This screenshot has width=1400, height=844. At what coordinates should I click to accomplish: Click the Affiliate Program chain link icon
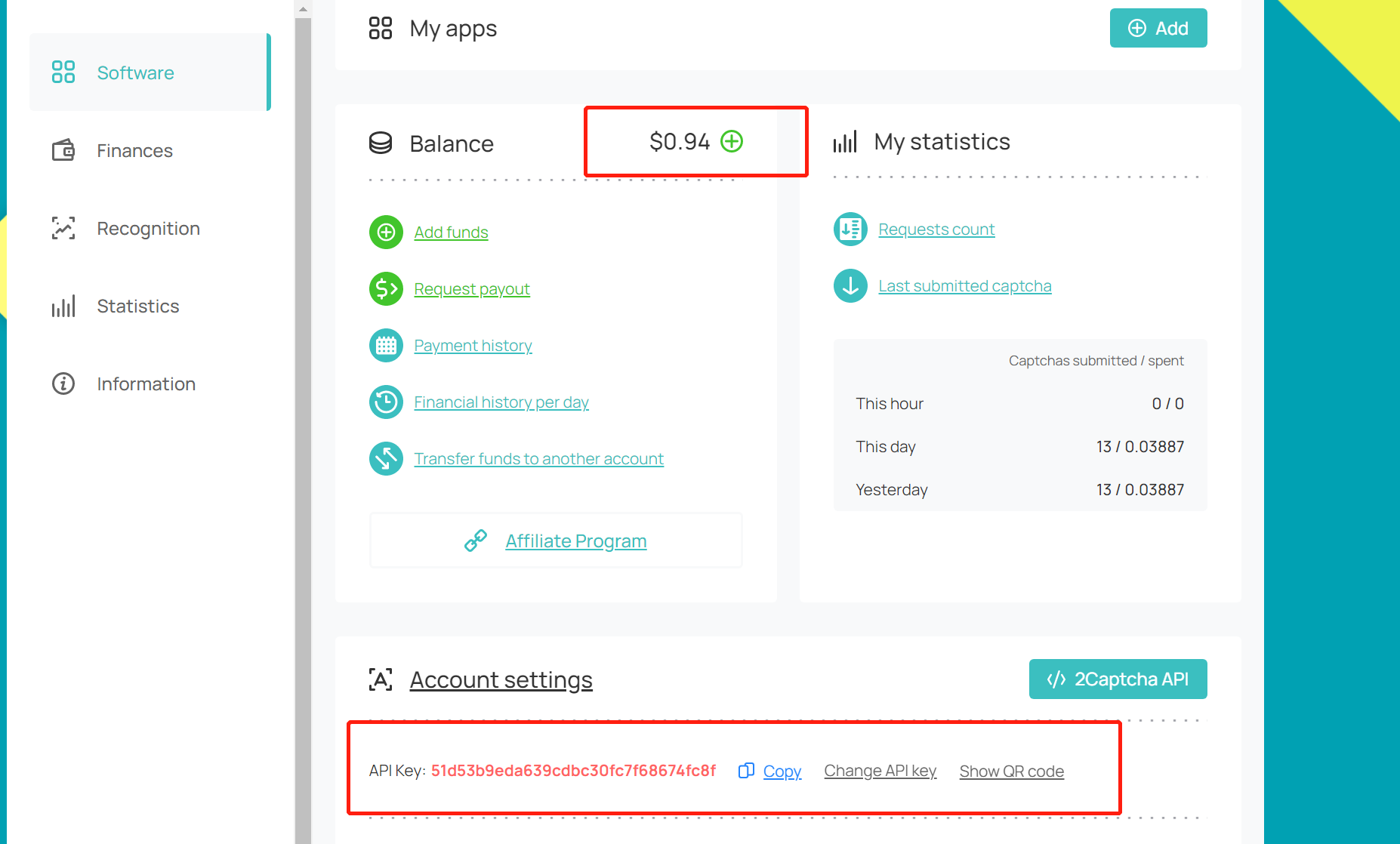[476, 541]
